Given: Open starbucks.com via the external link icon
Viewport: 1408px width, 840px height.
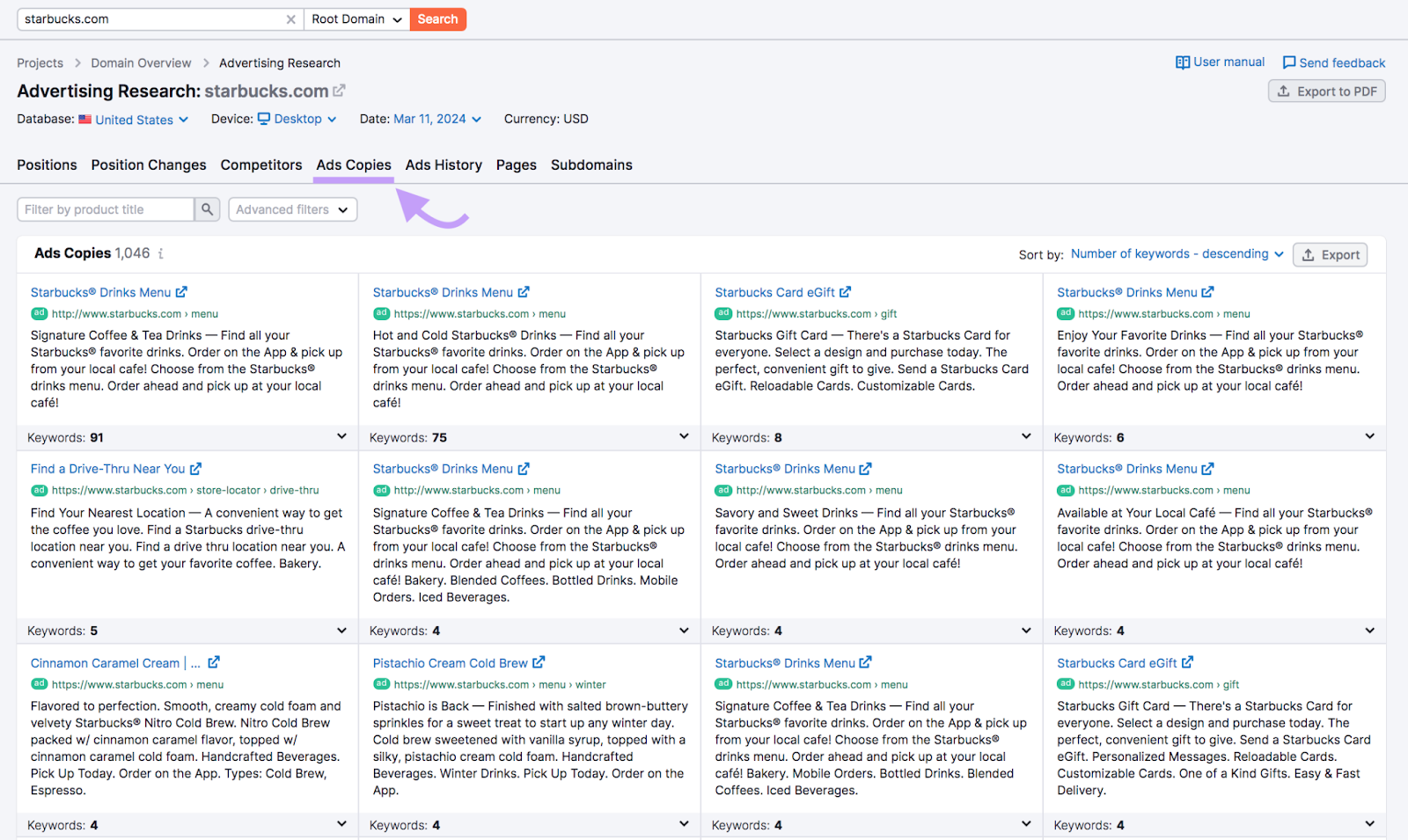Looking at the screenshot, I should pyautogui.click(x=340, y=90).
